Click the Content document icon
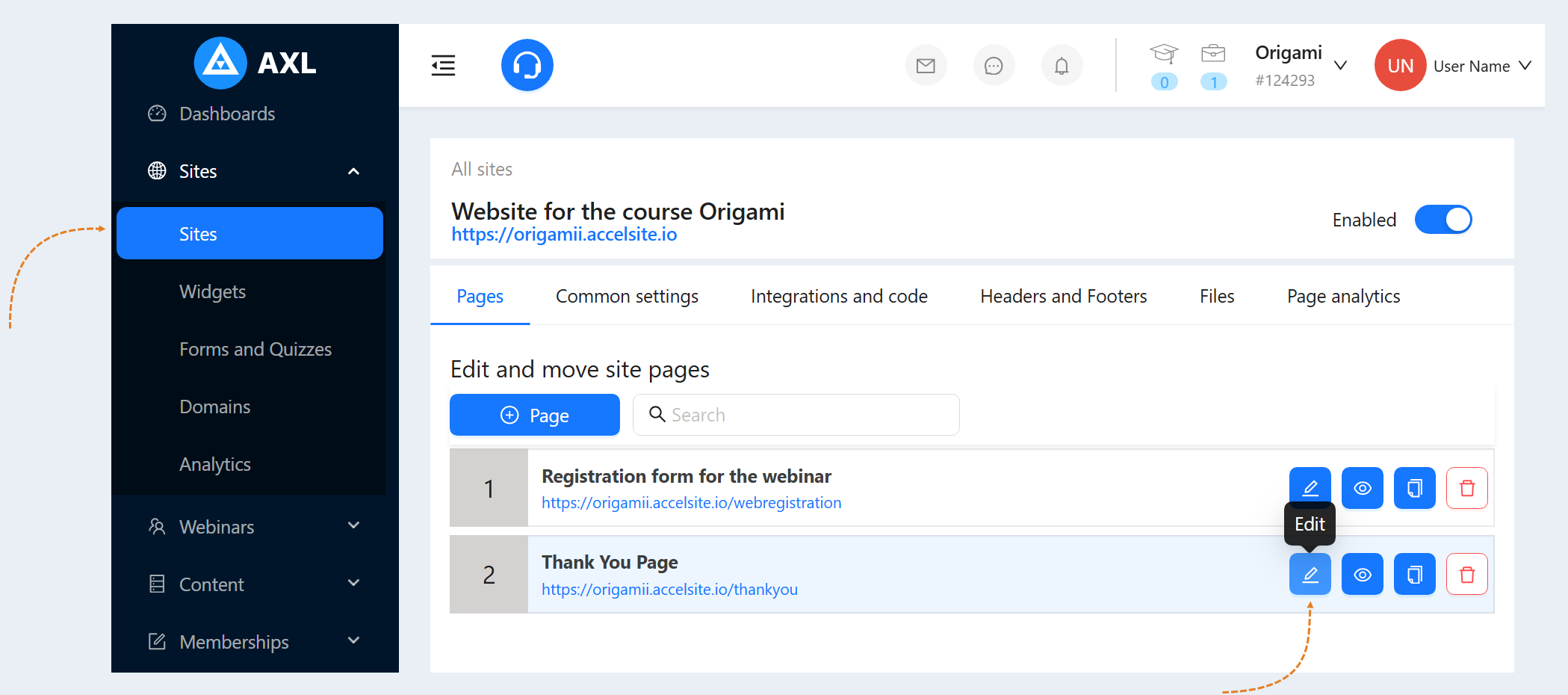Screen dimensions: 1568x695 click(157, 584)
